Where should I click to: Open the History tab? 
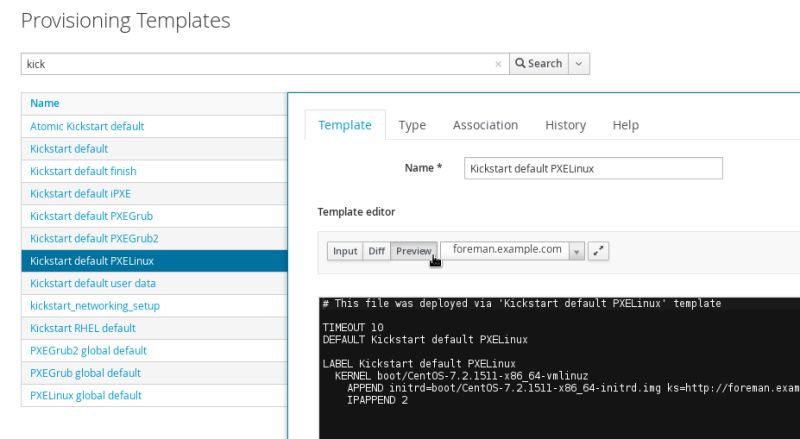565,125
